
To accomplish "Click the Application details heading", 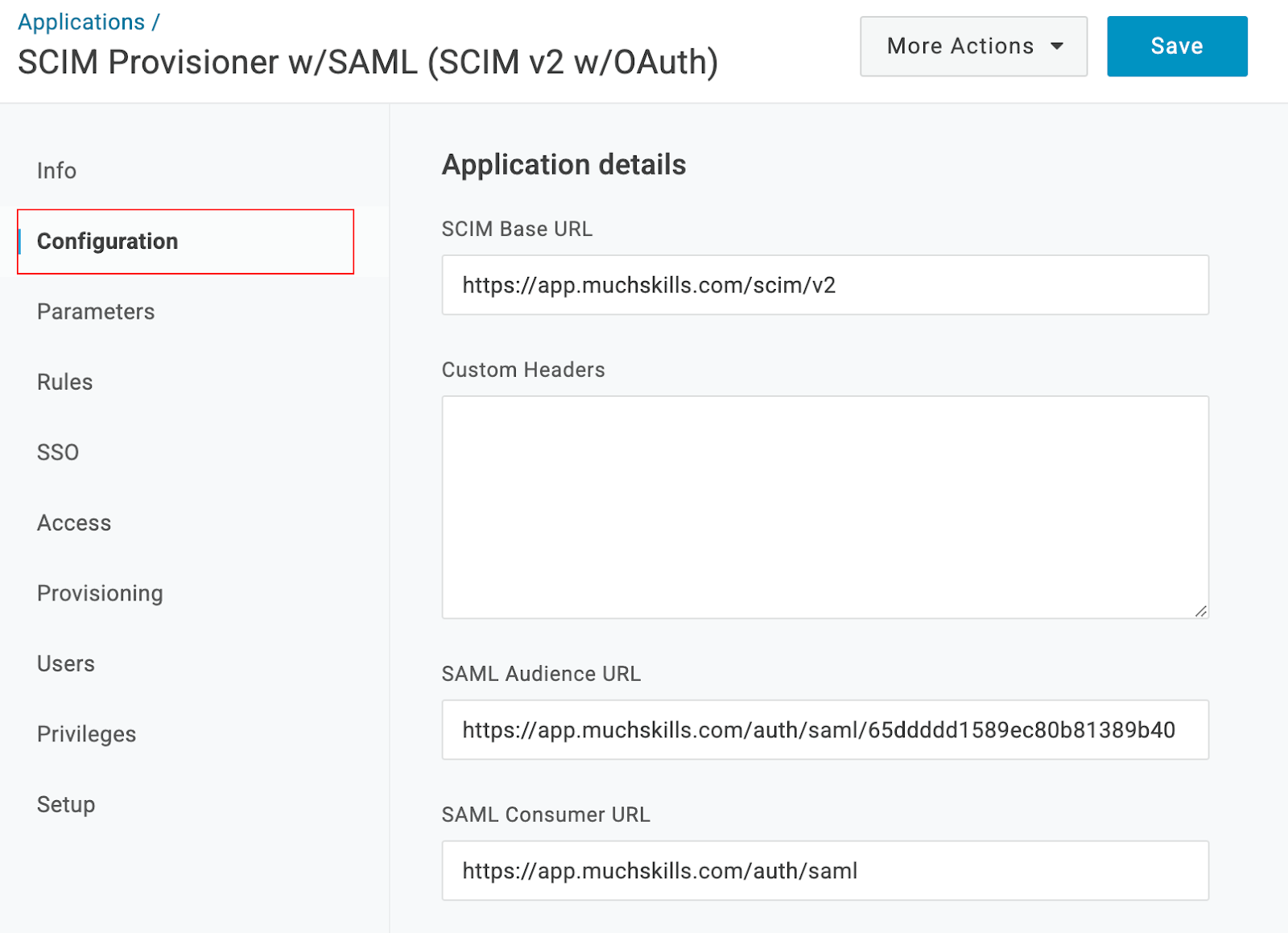I will pyautogui.click(x=563, y=165).
